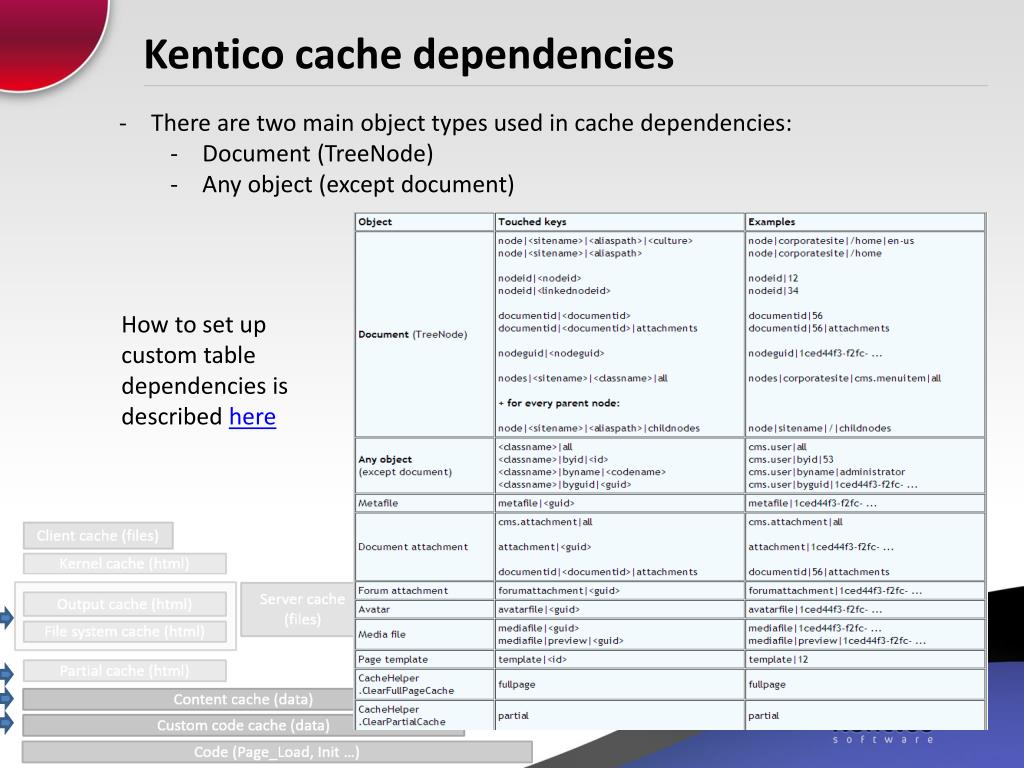Click the 'Server cache (files)' box
1024x768 pixels.
pos(298,609)
